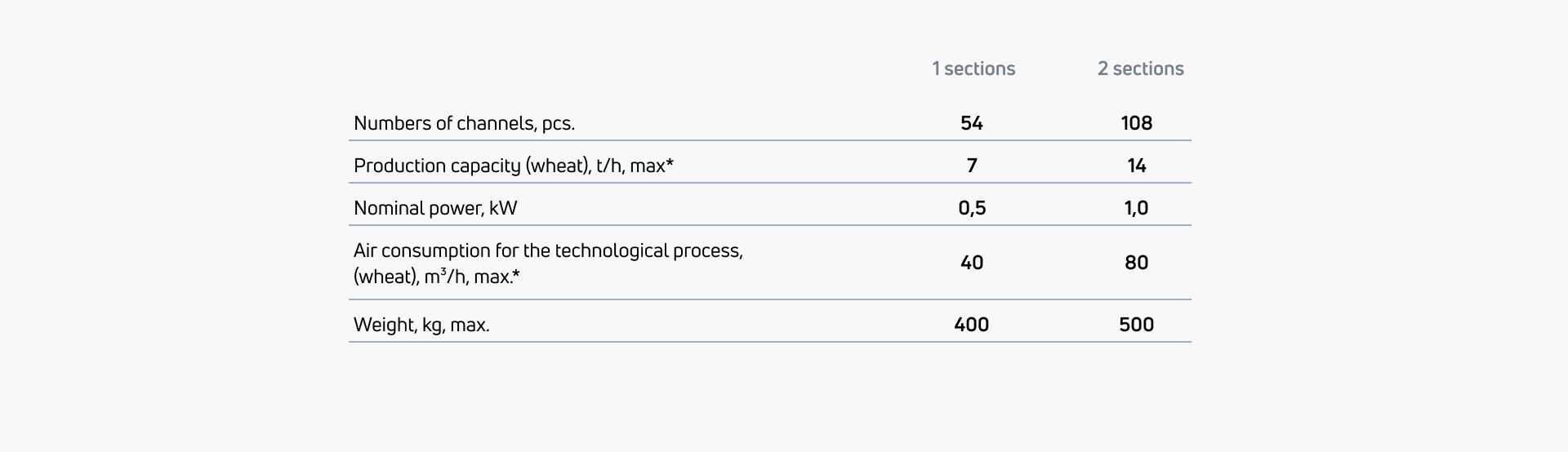This screenshot has width=1568, height=452.
Task: Click the asterisk after "t/h, max"
Action: [x=670, y=164]
